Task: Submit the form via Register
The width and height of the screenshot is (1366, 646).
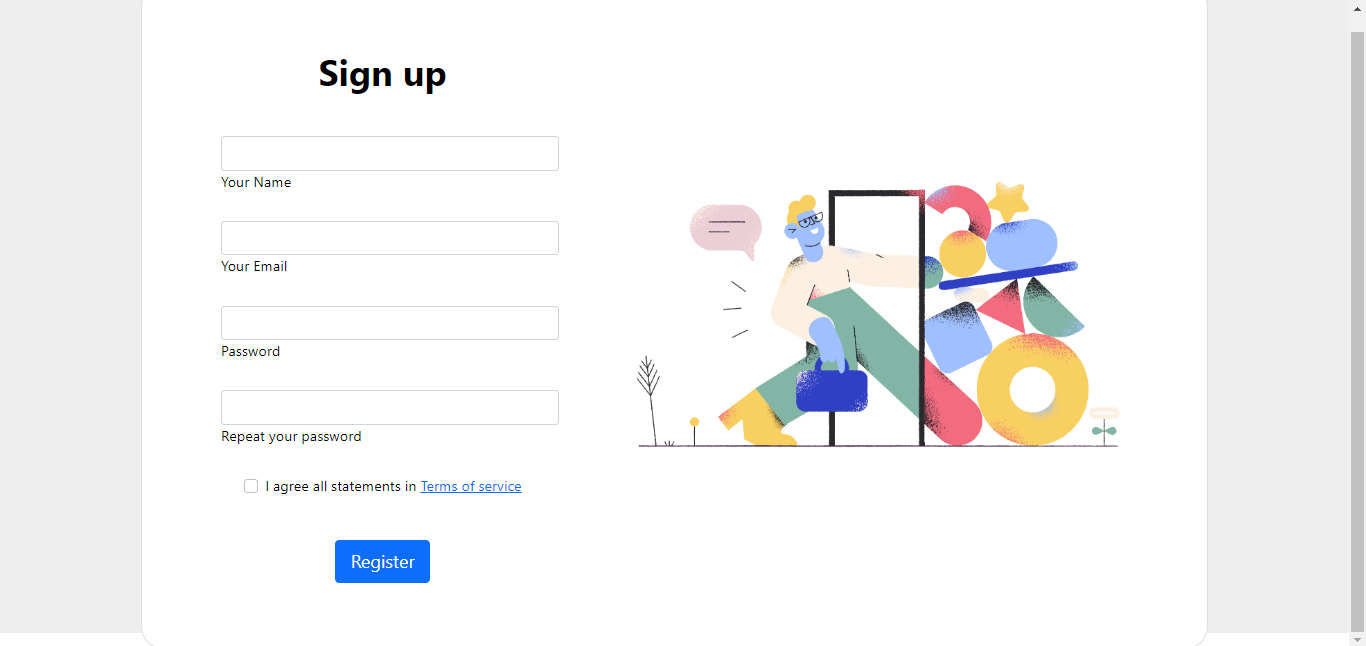Action: [382, 561]
